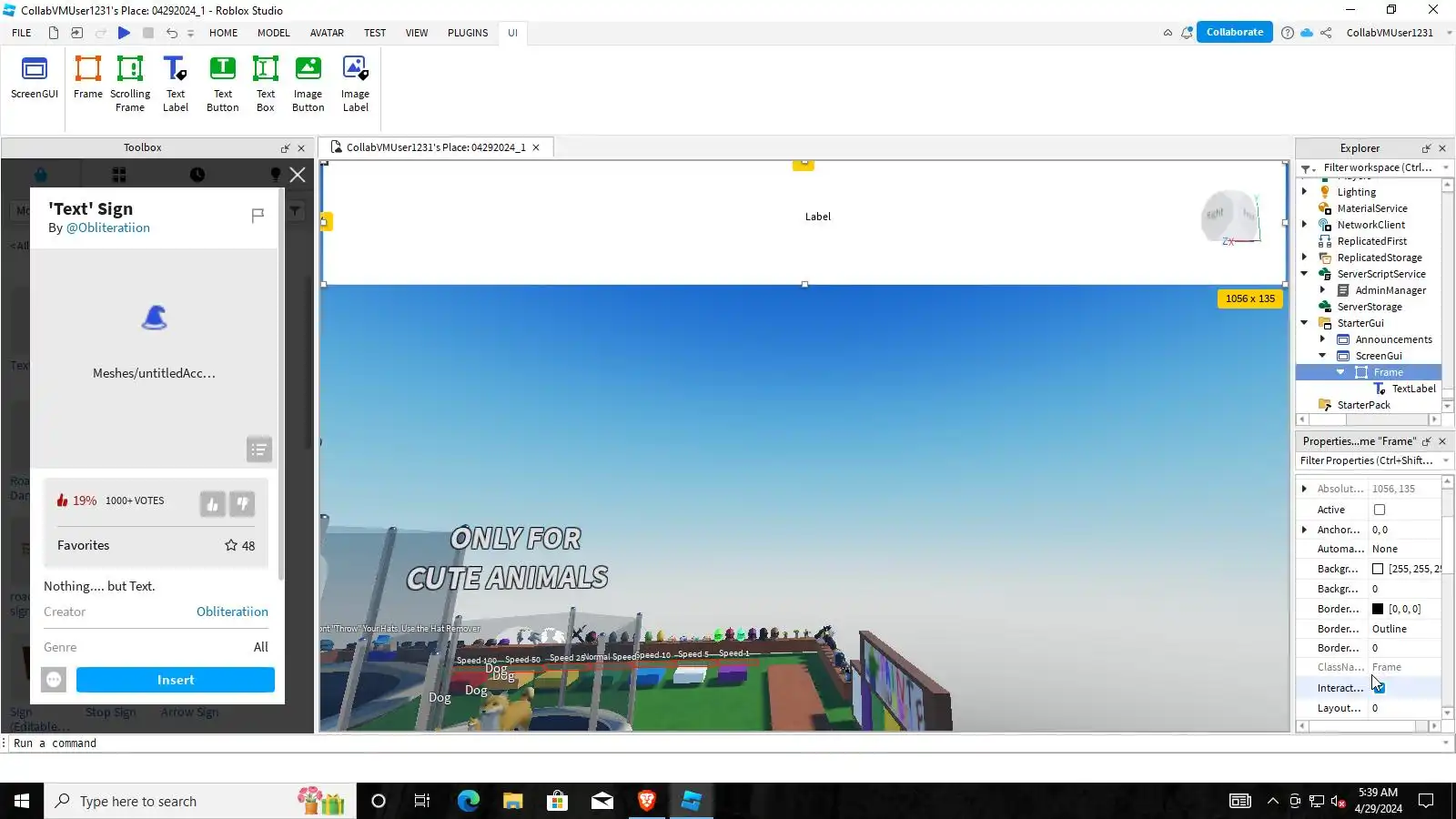Add an Image Label element

click(356, 84)
